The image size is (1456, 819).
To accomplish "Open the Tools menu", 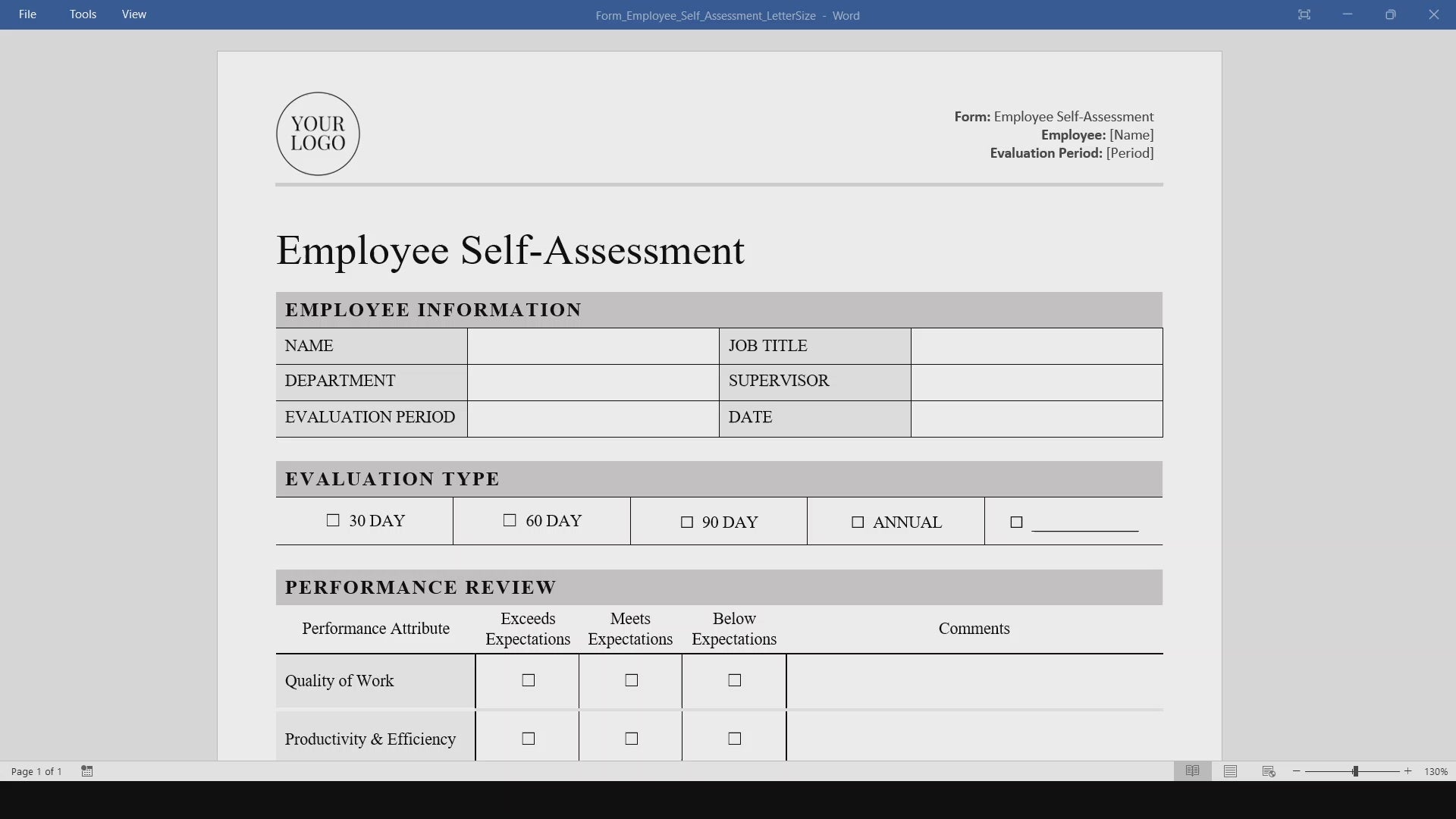I will coord(83,14).
